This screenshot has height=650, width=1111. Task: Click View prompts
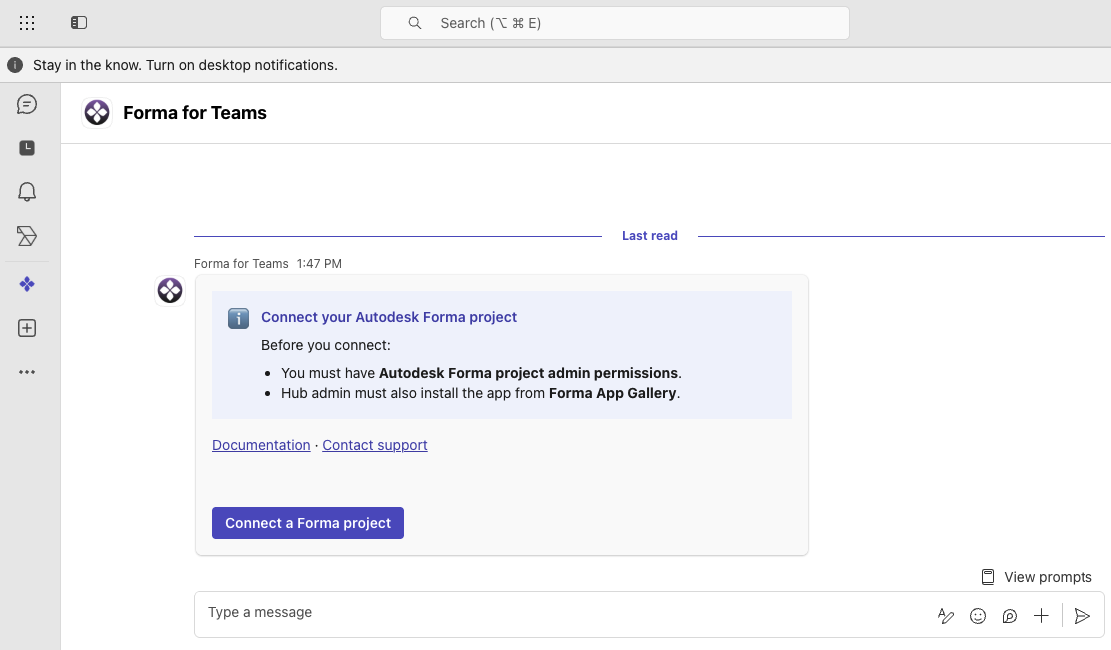[x=1037, y=577]
